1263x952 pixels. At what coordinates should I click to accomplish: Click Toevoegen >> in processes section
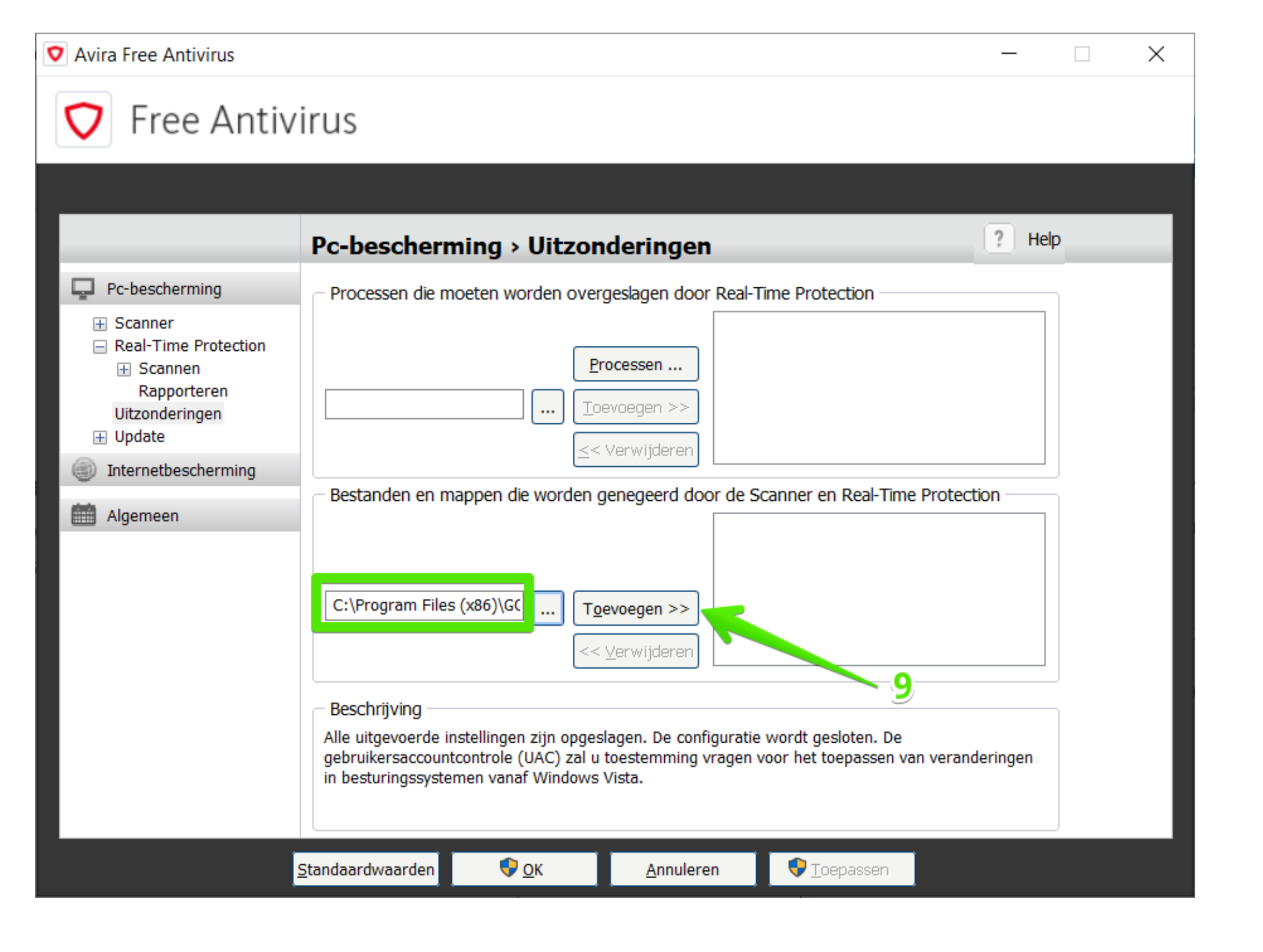636,407
